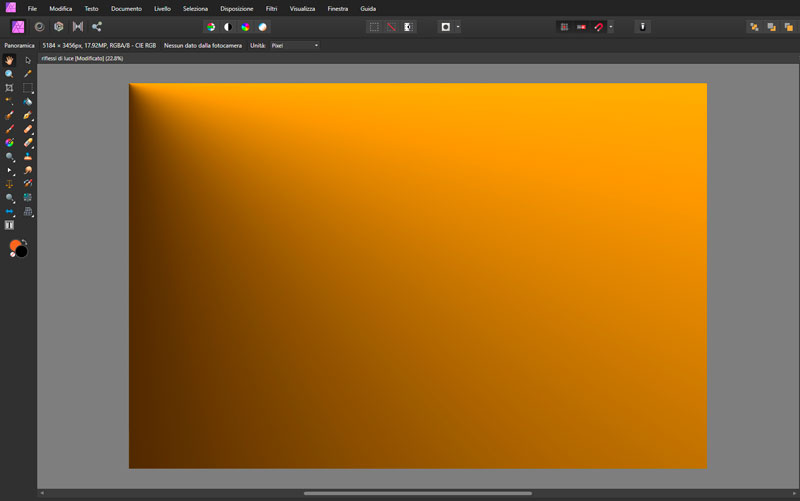Screen dimensions: 800x501
Task: Open the Modifica menu
Action: click(x=60, y=9)
